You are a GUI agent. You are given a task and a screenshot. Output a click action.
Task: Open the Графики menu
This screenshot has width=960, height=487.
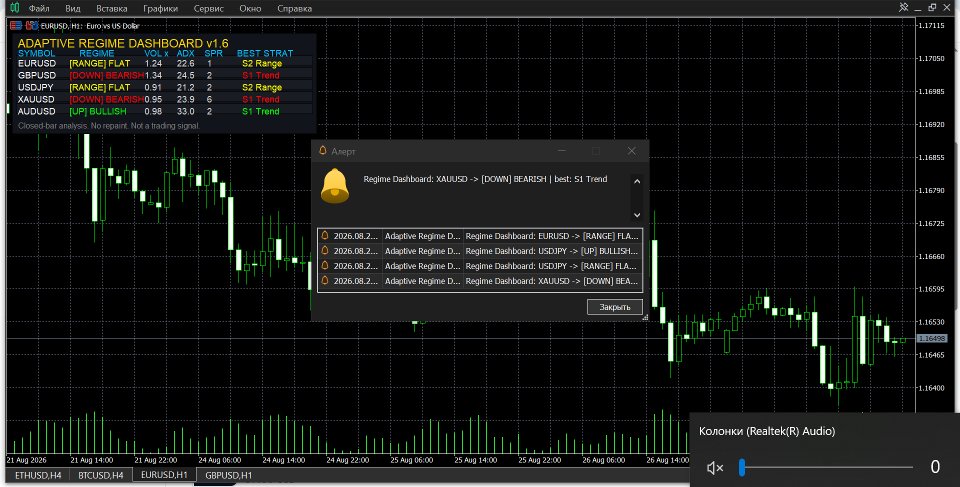160,9
